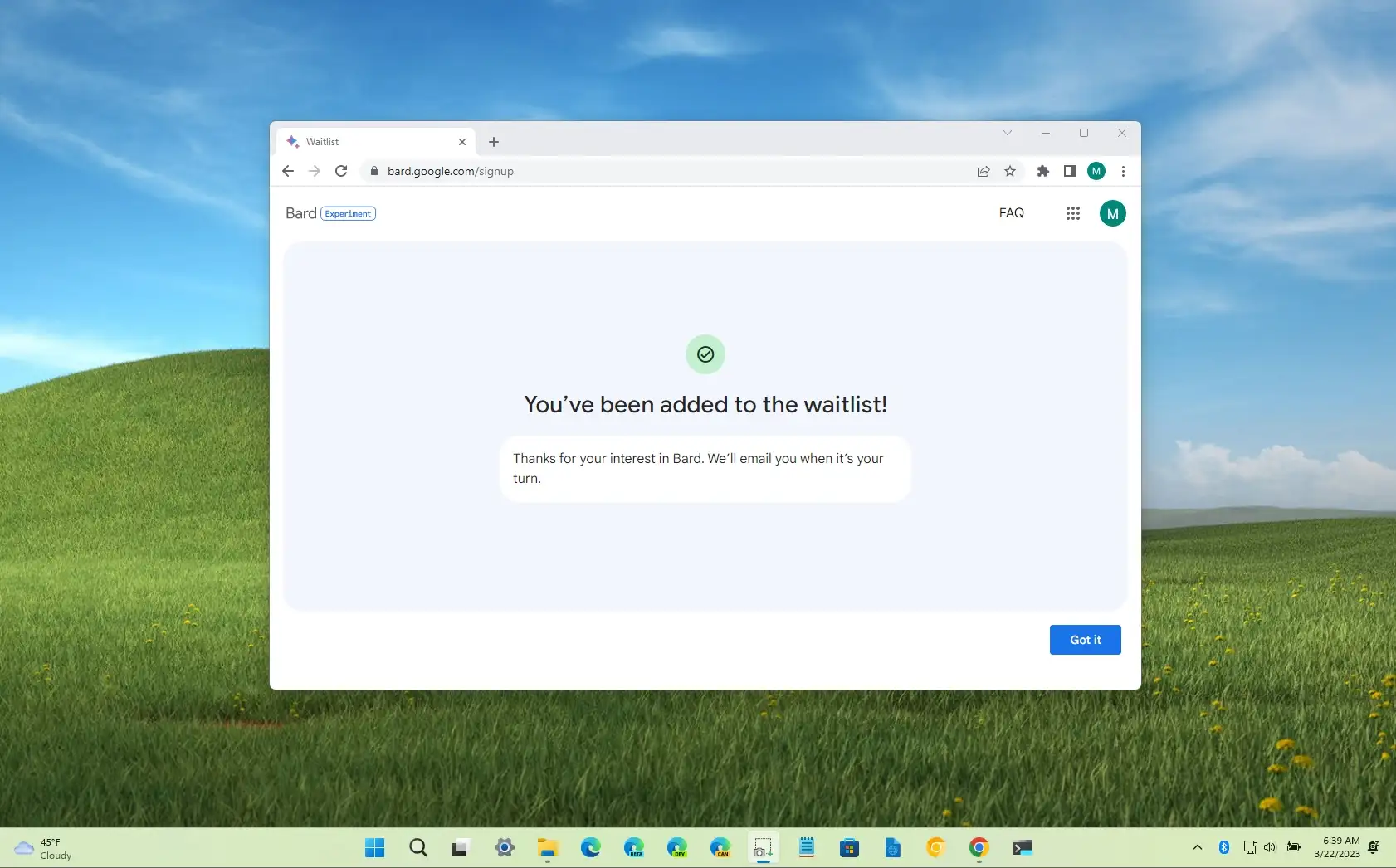
Task: Switch to Google Chrome on the taskbar
Action: 979,847
